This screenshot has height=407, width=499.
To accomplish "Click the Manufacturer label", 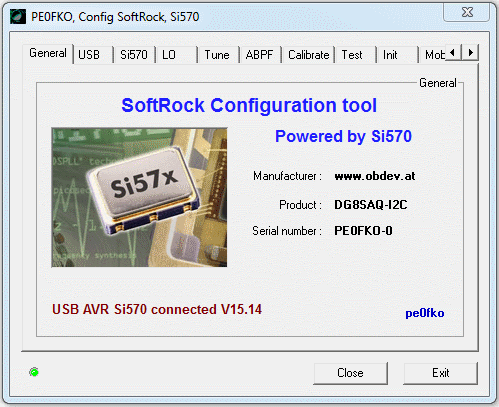I will 287,176.
